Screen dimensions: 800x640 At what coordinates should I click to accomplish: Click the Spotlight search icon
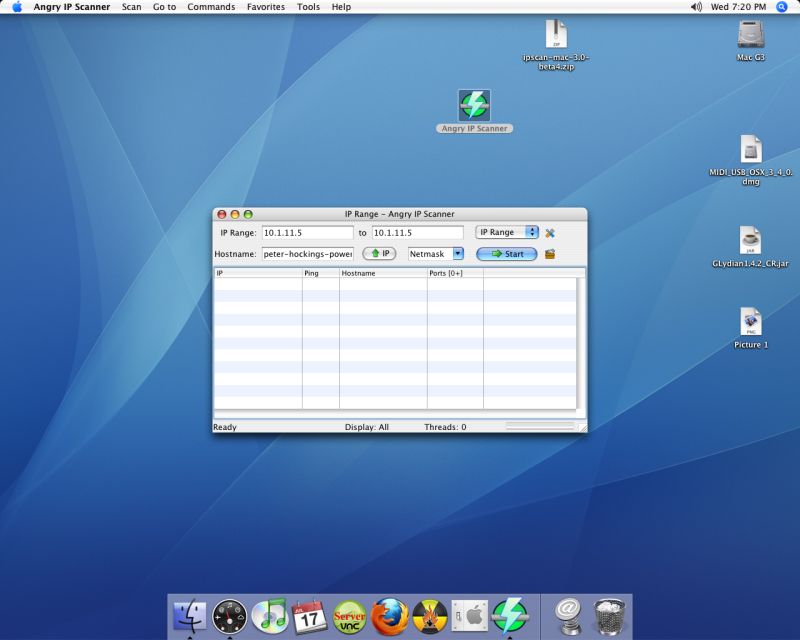coord(782,7)
